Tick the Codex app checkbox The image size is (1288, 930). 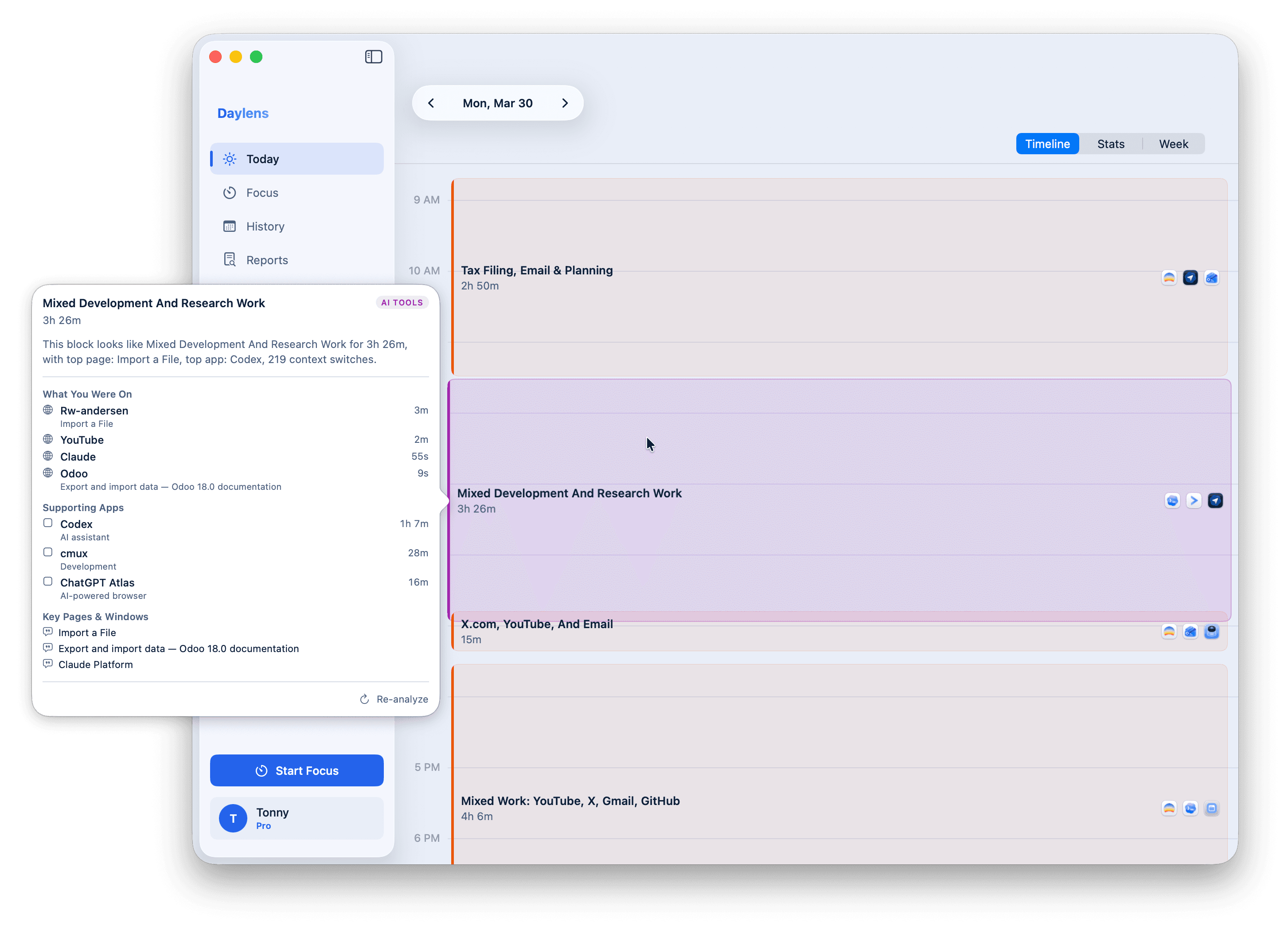pos(48,523)
